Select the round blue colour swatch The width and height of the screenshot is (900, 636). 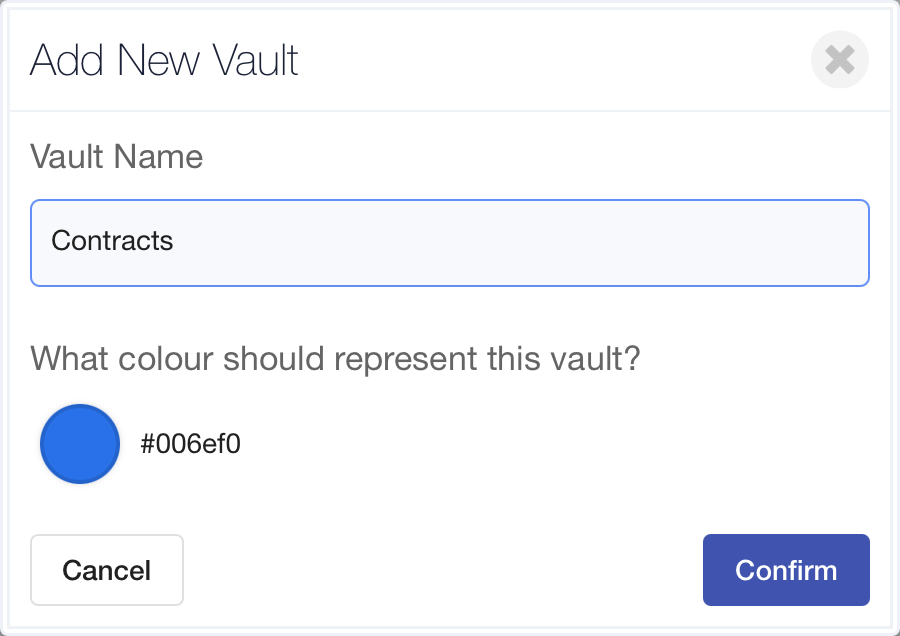[80, 444]
